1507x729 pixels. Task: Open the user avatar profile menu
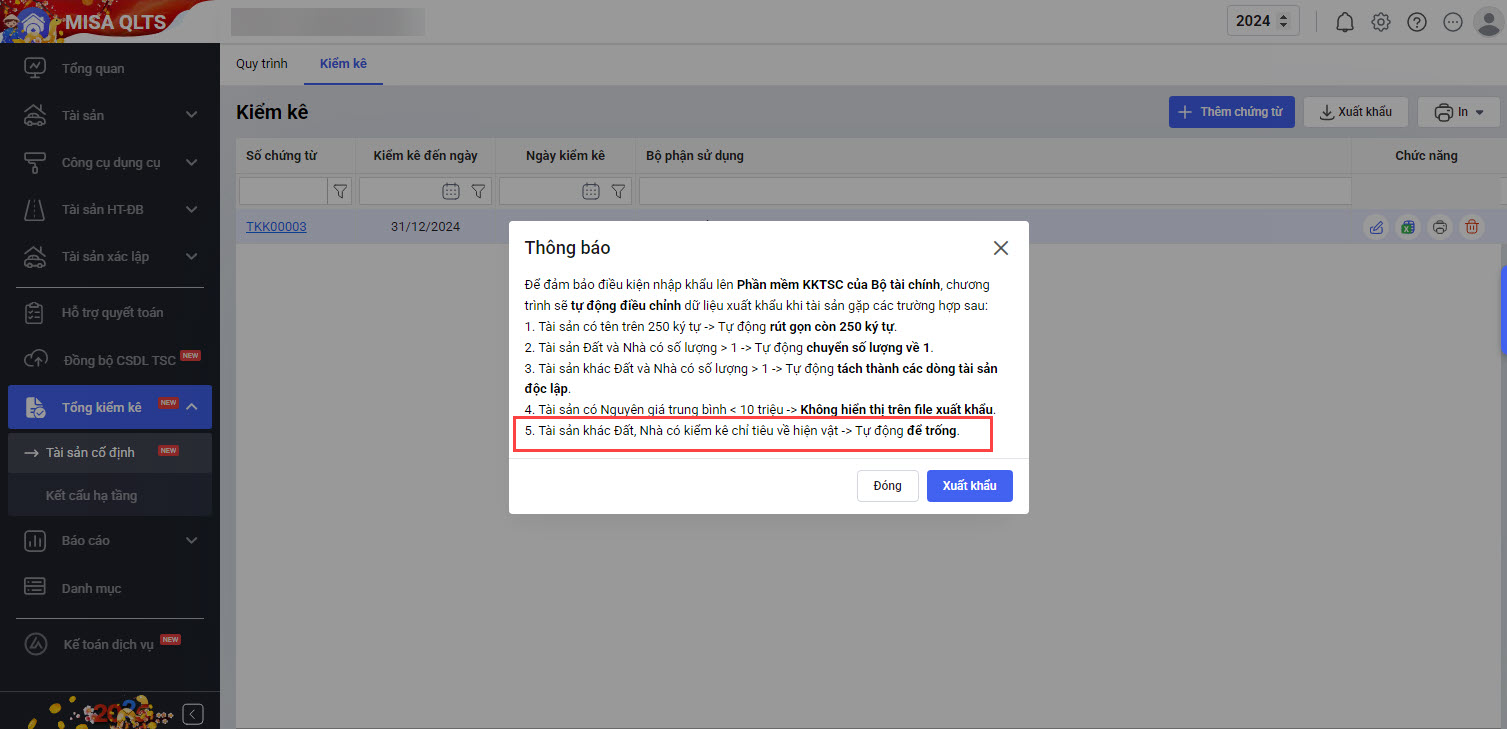(1488, 22)
